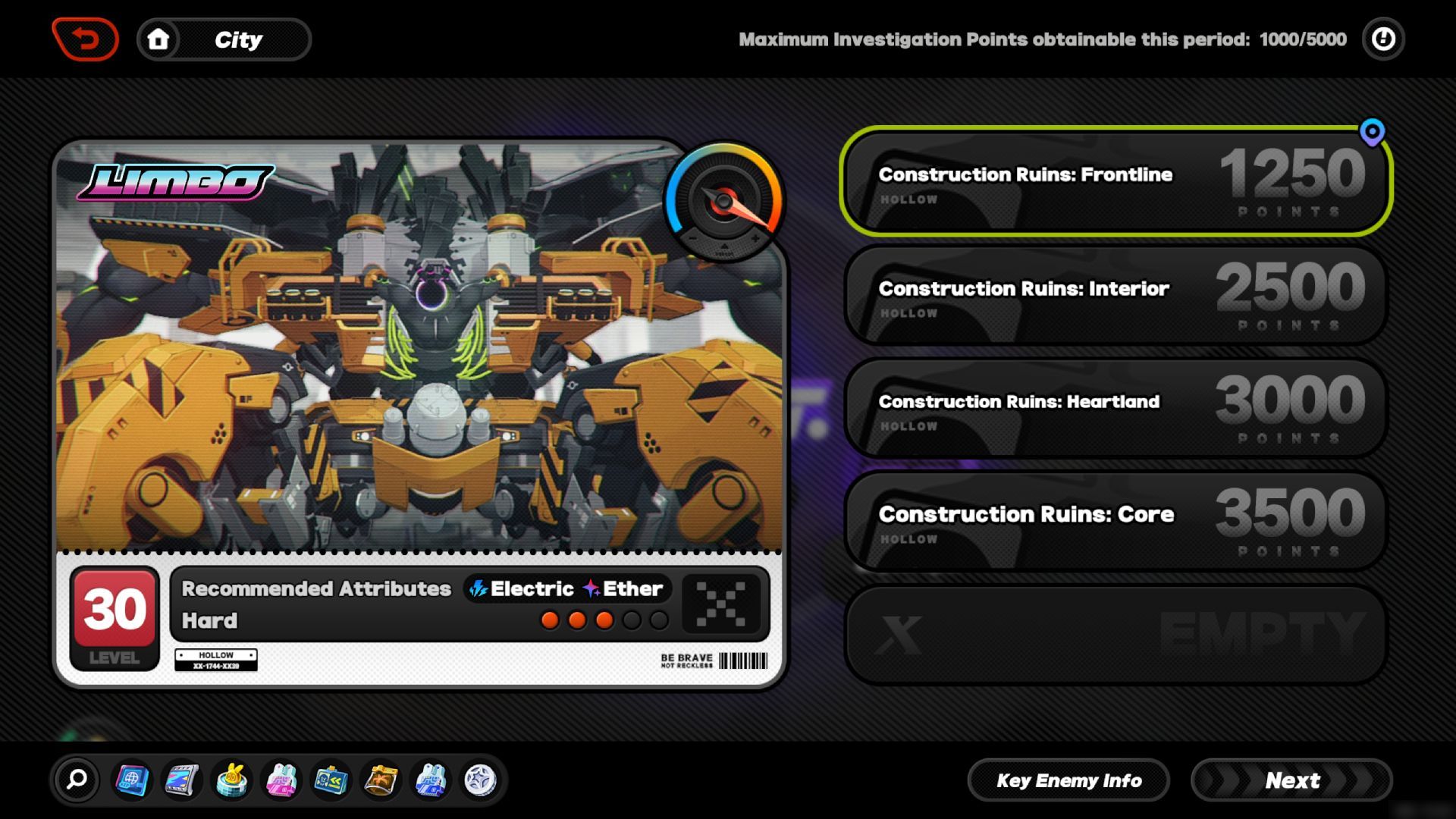Drag the investigation points slider
The image size is (1456, 819).
(x=1375, y=132)
